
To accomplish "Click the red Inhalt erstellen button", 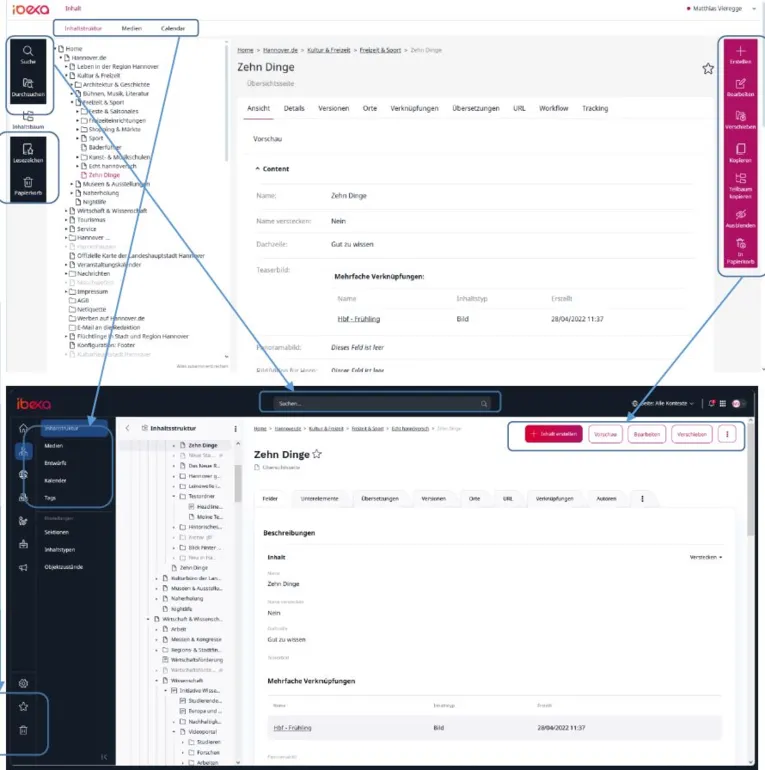I will pos(553,434).
